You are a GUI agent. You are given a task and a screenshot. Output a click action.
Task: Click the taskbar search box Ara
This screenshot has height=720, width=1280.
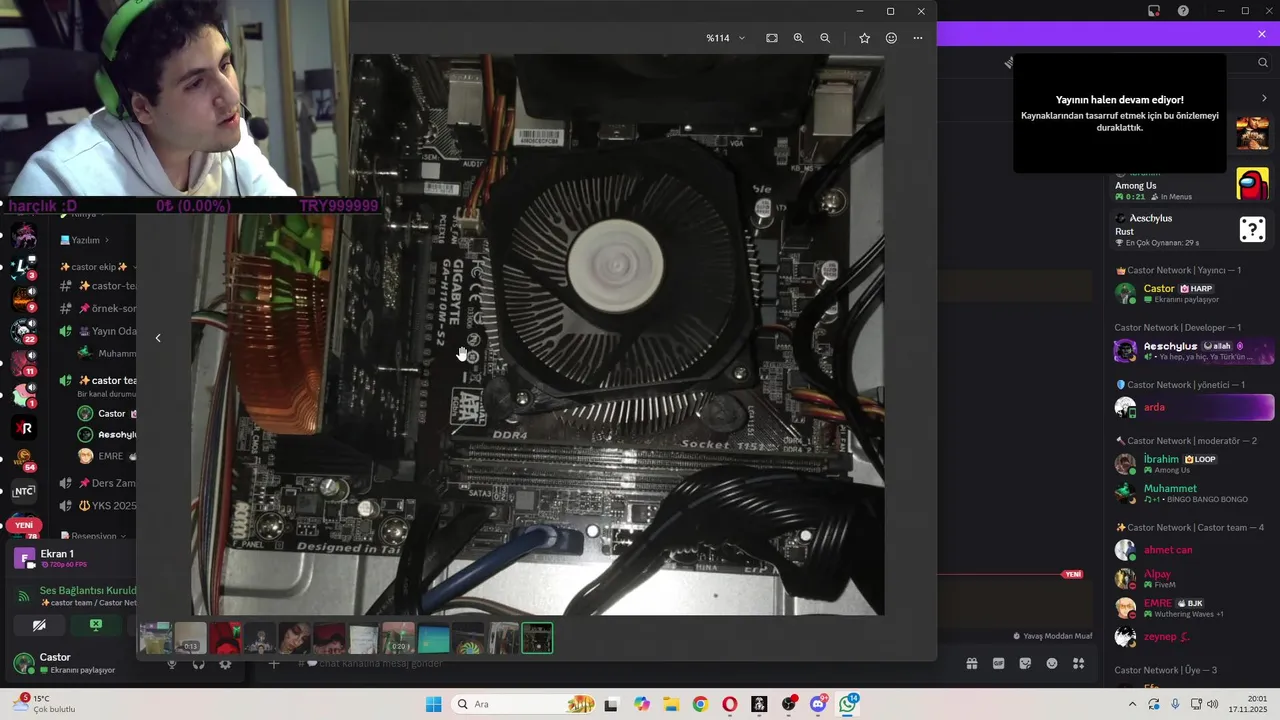tap(524, 704)
